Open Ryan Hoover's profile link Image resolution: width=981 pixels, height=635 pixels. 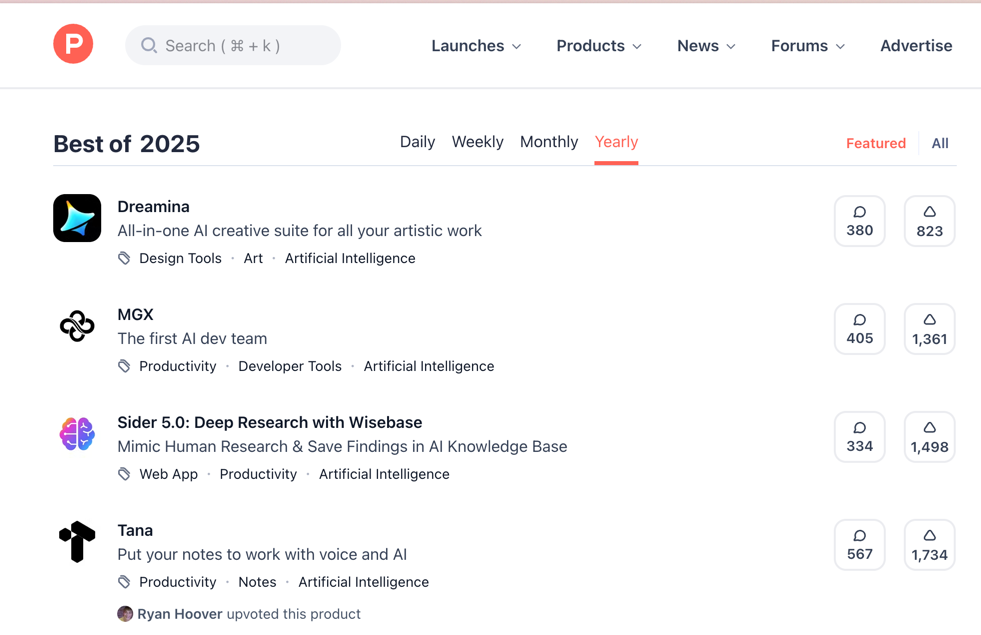point(179,614)
